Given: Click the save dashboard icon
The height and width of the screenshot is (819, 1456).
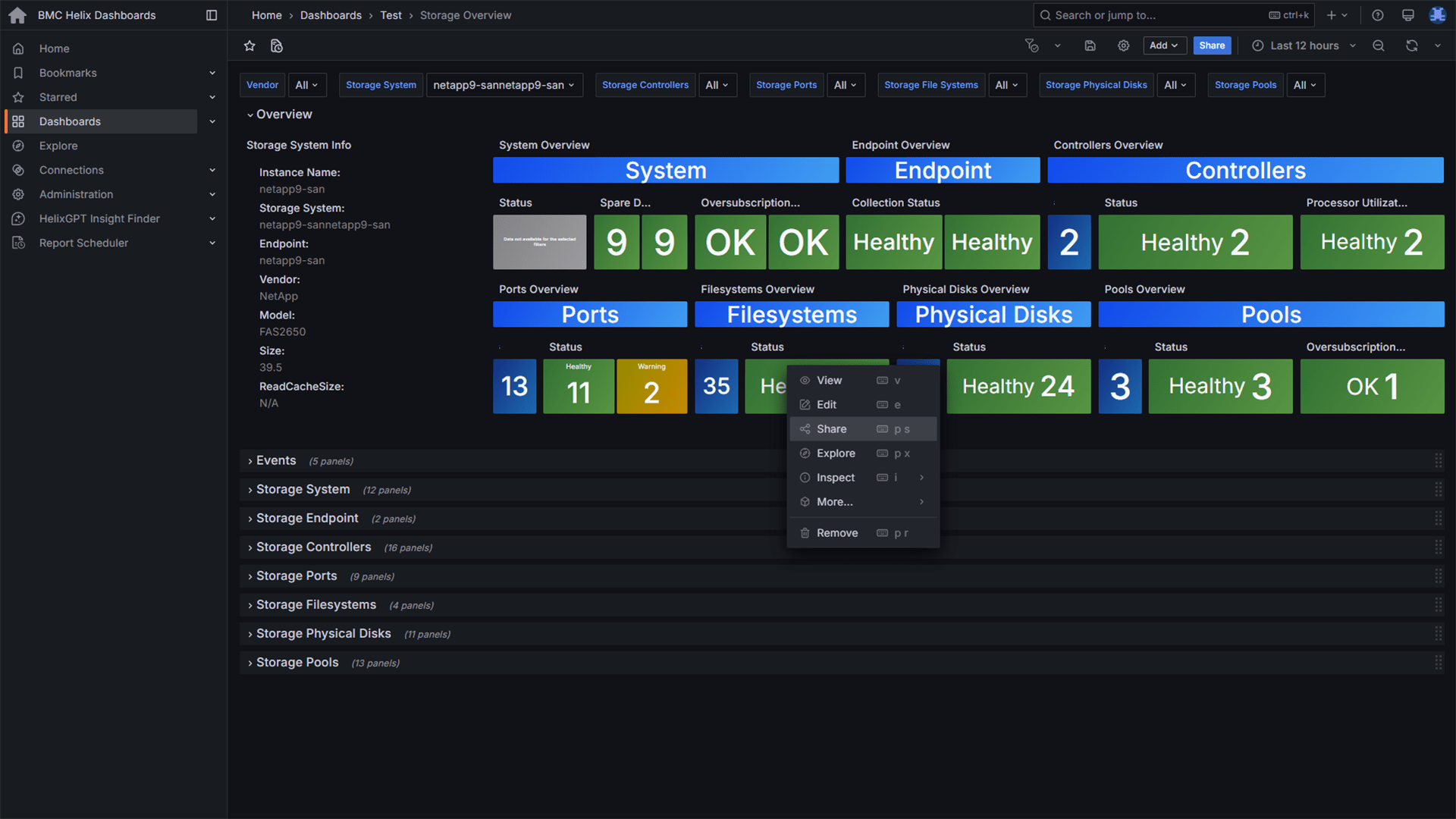Looking at the screenshot, I should (x=1090, y=46).
